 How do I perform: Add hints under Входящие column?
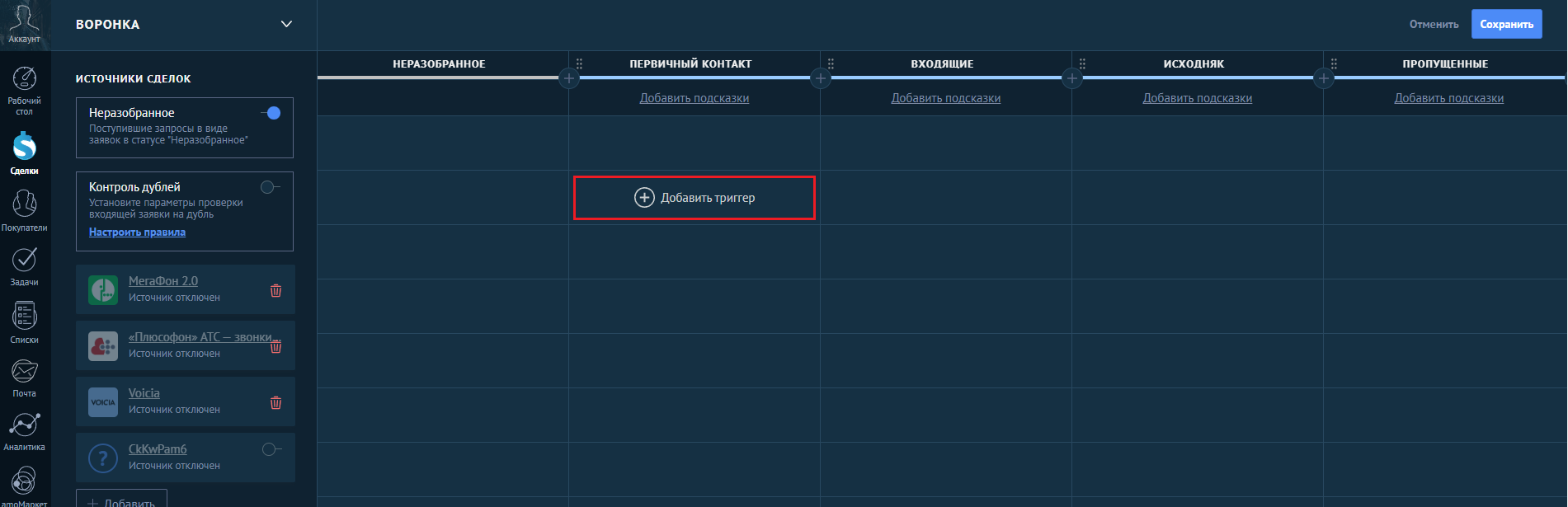(x=946, y=98)
